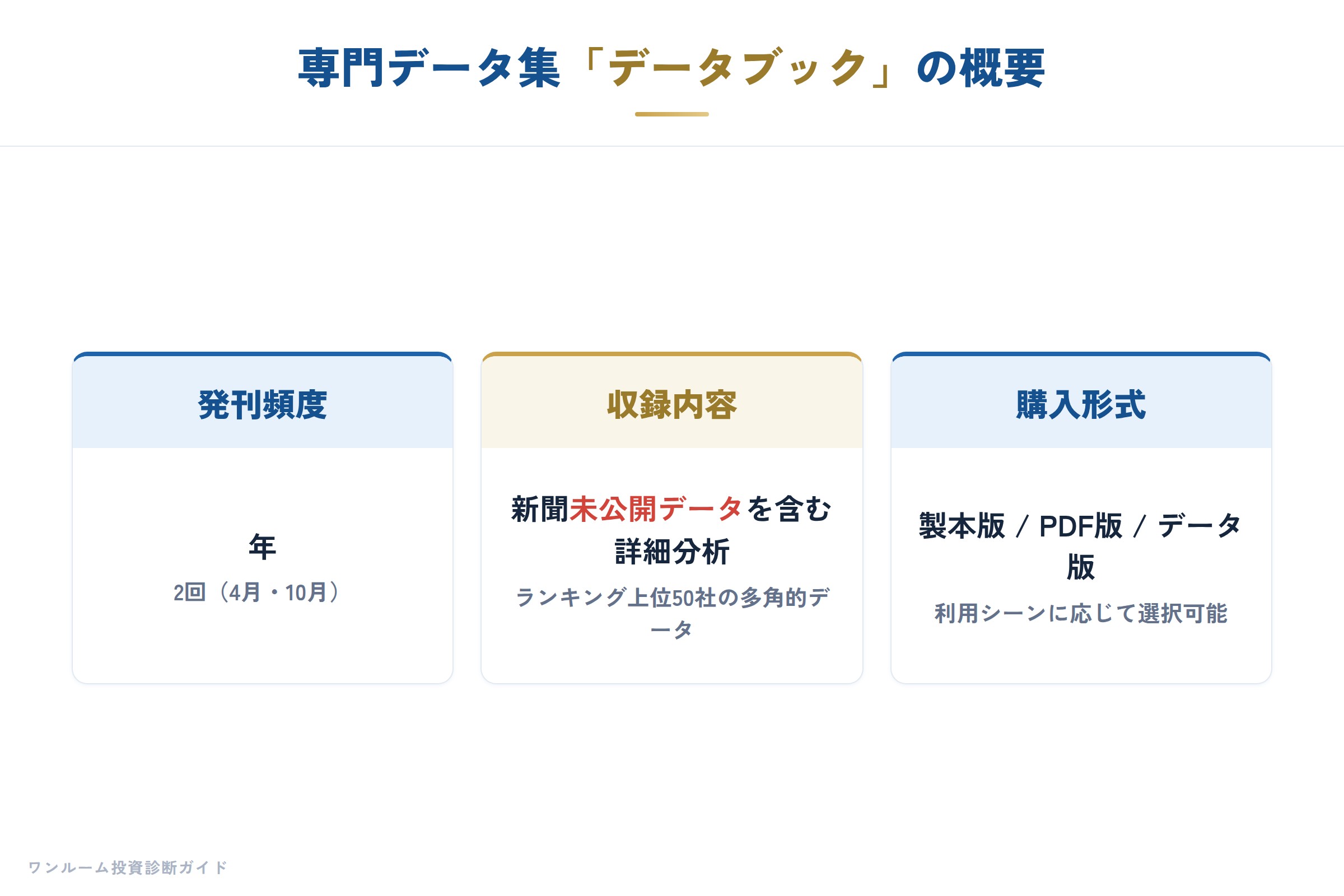Click the red text 未公開データ
The image size is (1344, 896).
(x=656, y=508)
